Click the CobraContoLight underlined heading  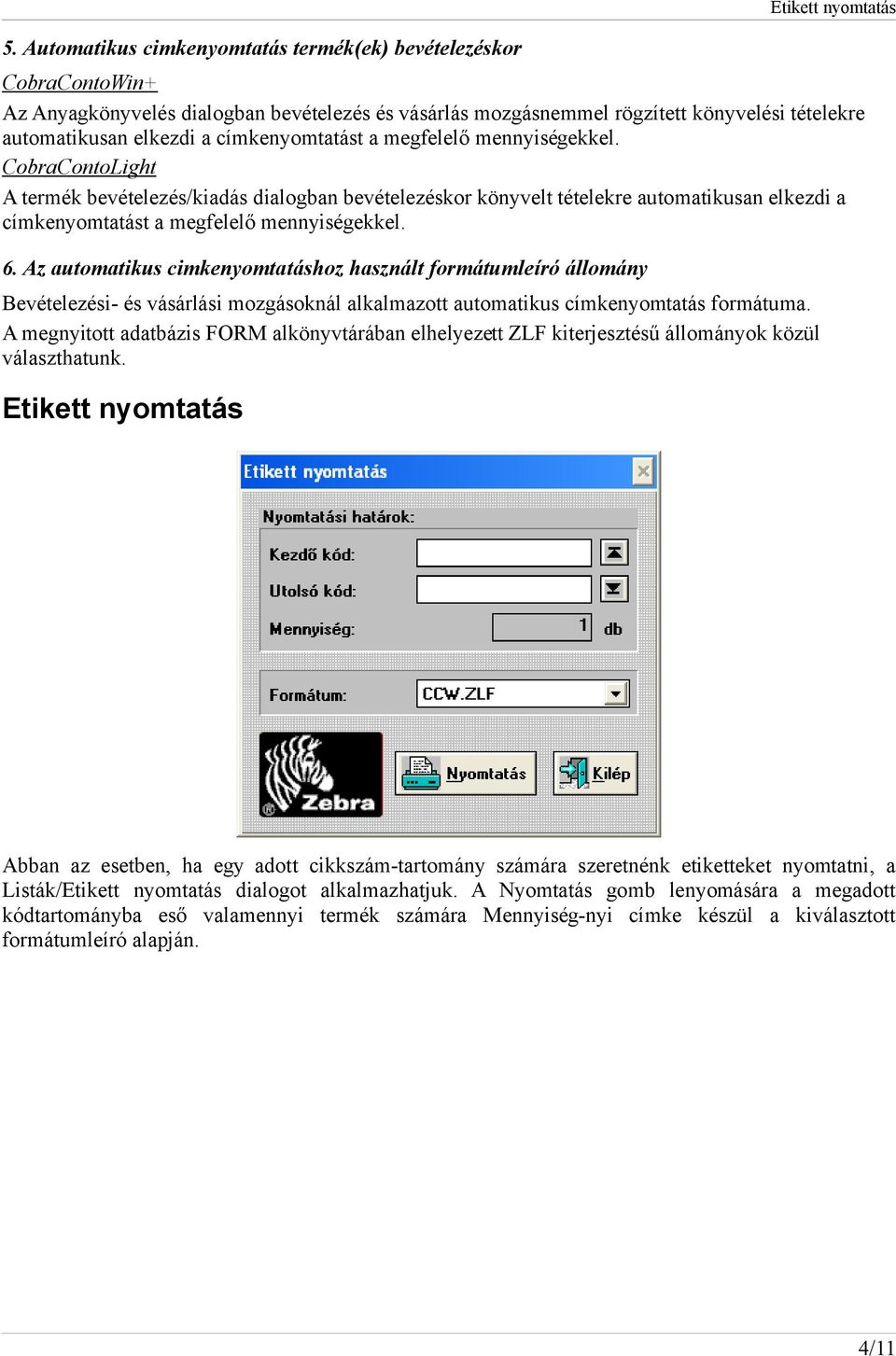(x=78, y=167)
